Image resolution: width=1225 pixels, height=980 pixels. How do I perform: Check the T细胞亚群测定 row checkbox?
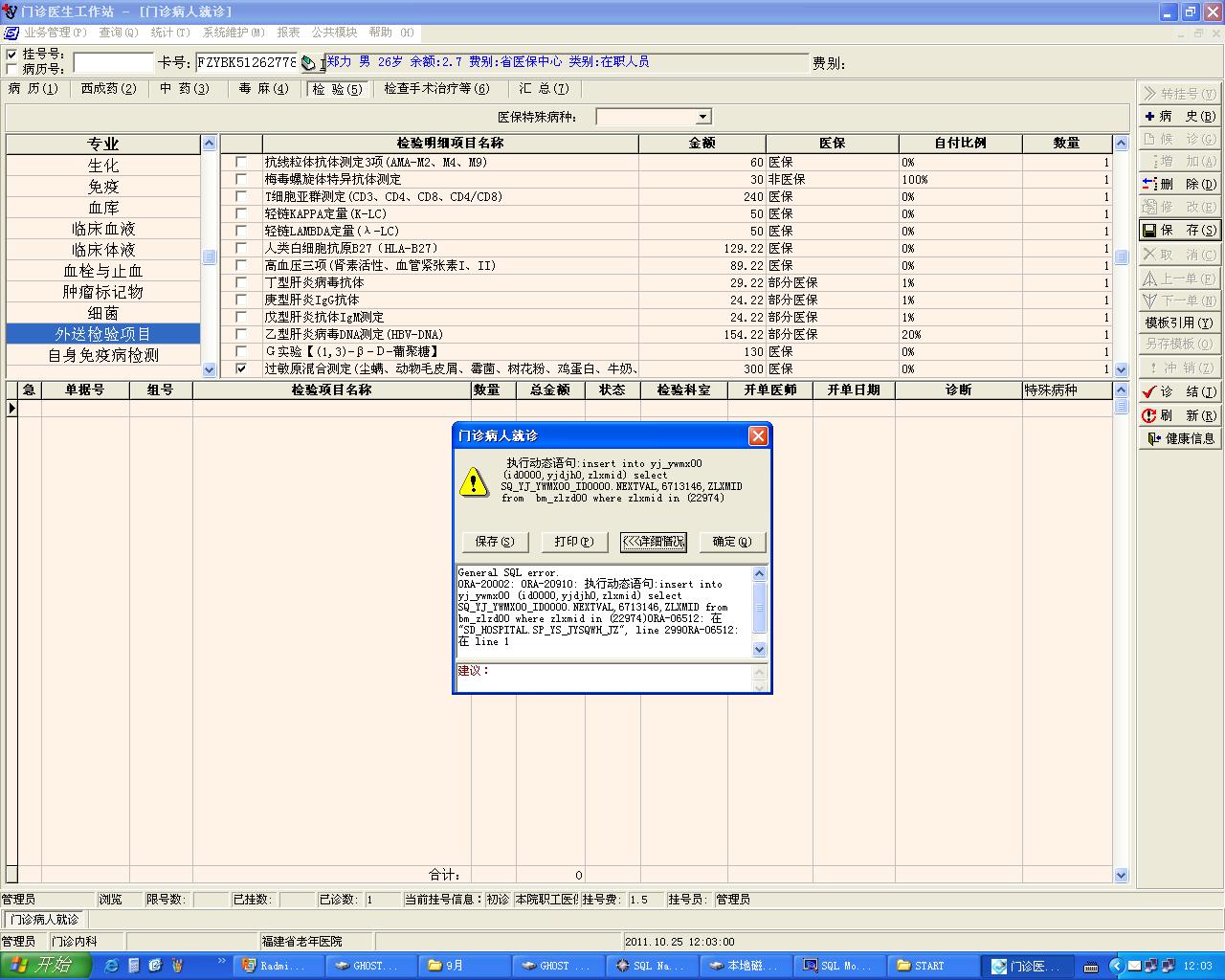[241, 197]
